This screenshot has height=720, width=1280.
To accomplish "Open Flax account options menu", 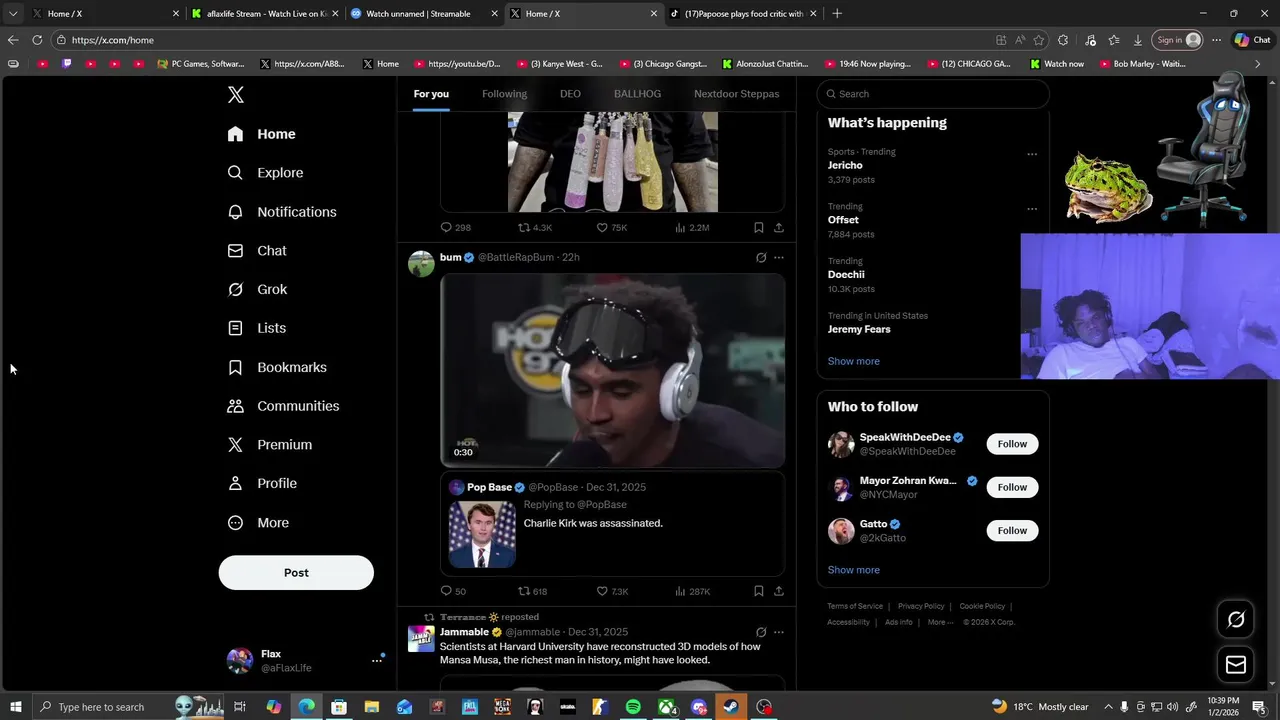I will (x=377, y=660).
